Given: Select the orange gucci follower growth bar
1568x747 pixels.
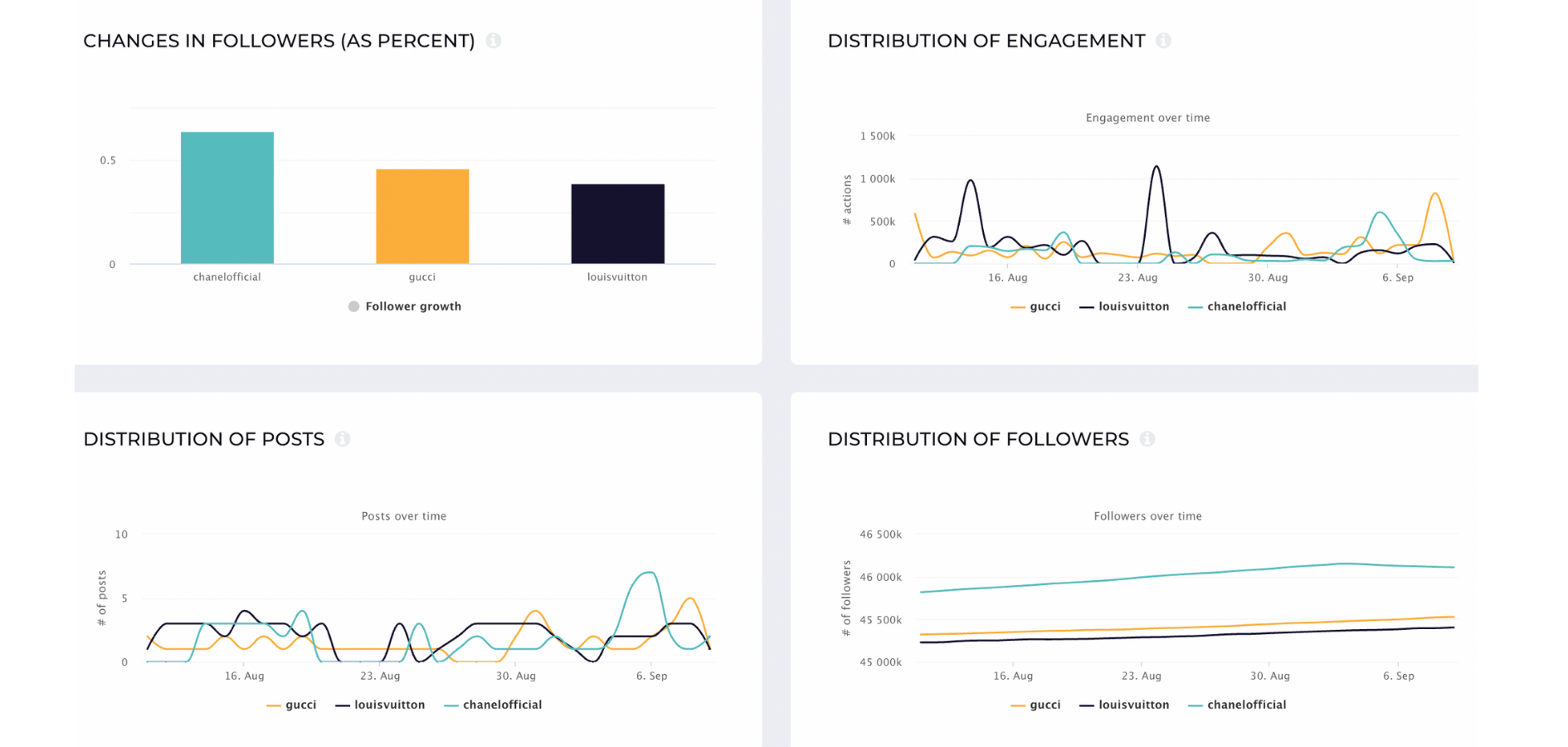Looking at the screenshot, I should point(422,217).
